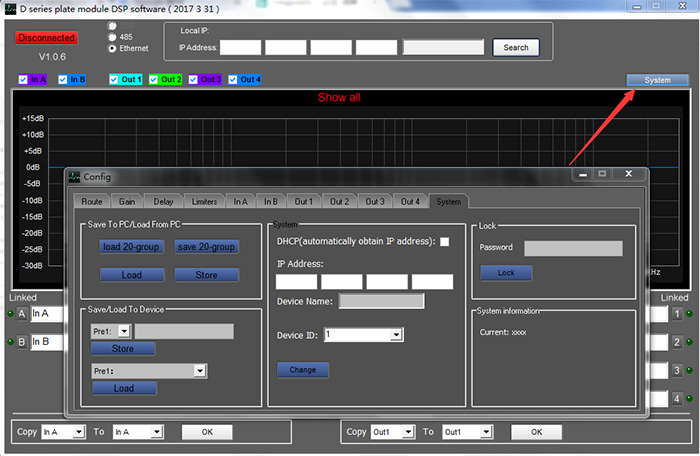Toggle the green link LED beside output 2

689,342
